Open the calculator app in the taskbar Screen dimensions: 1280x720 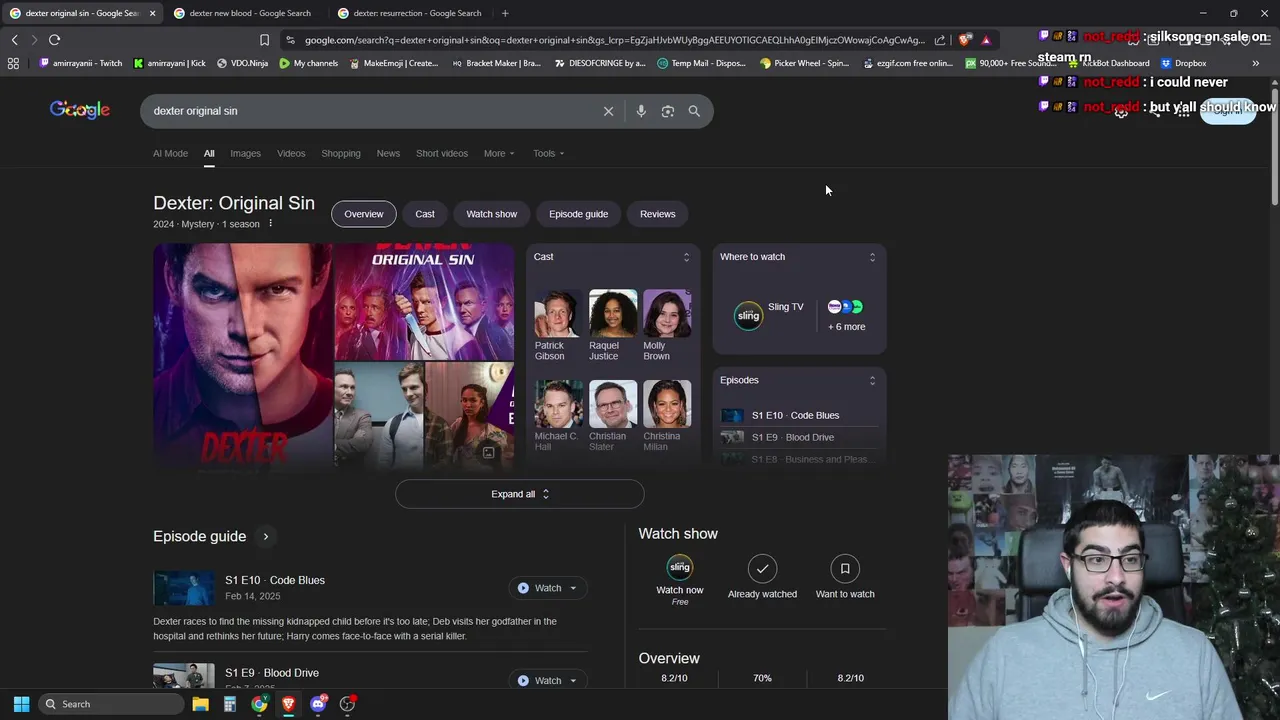(x=229, y=704)
